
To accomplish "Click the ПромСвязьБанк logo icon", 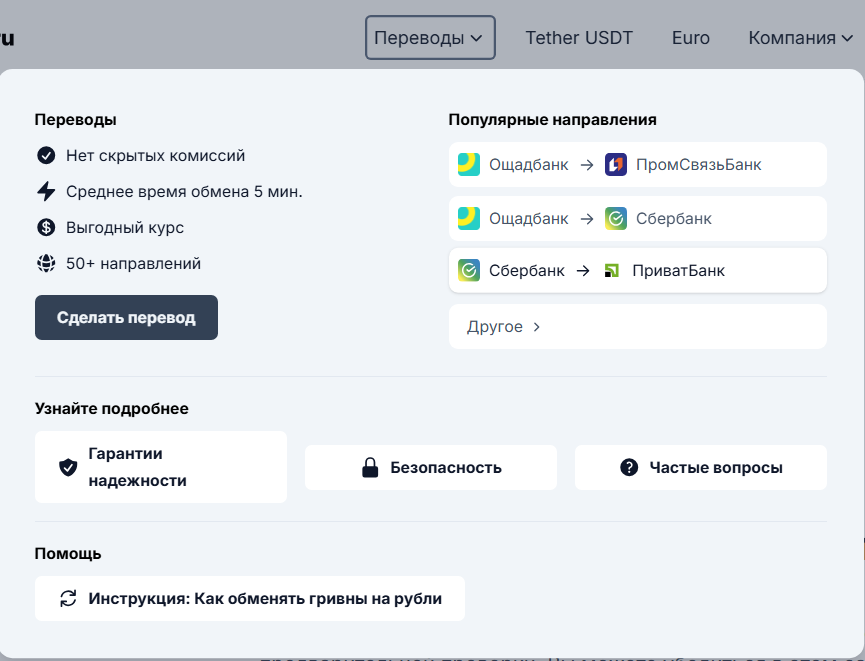I will 616,165.
